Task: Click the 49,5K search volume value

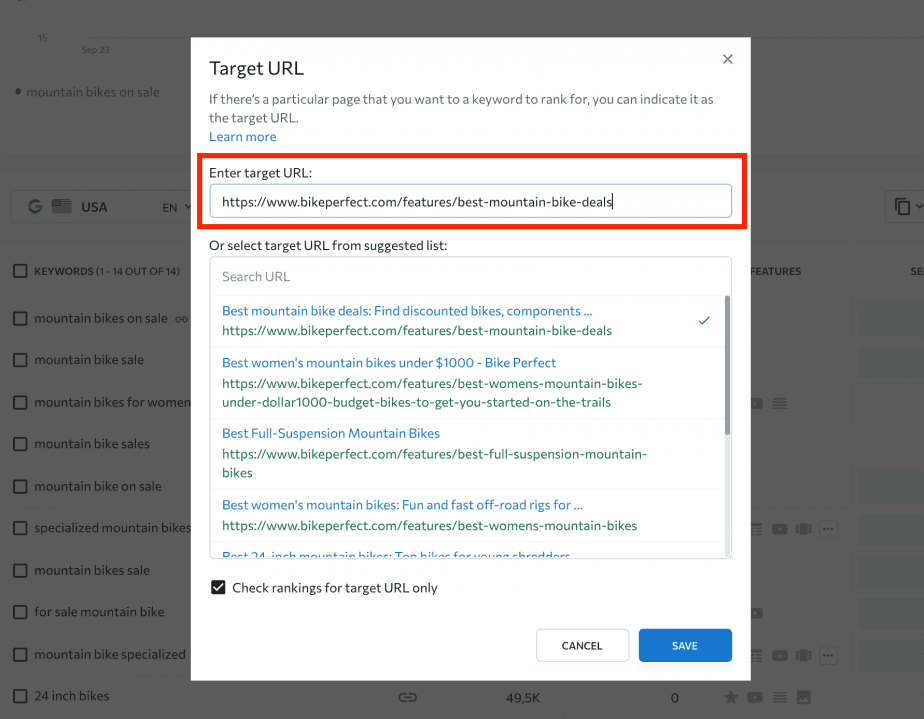Action: click(523, 698)
